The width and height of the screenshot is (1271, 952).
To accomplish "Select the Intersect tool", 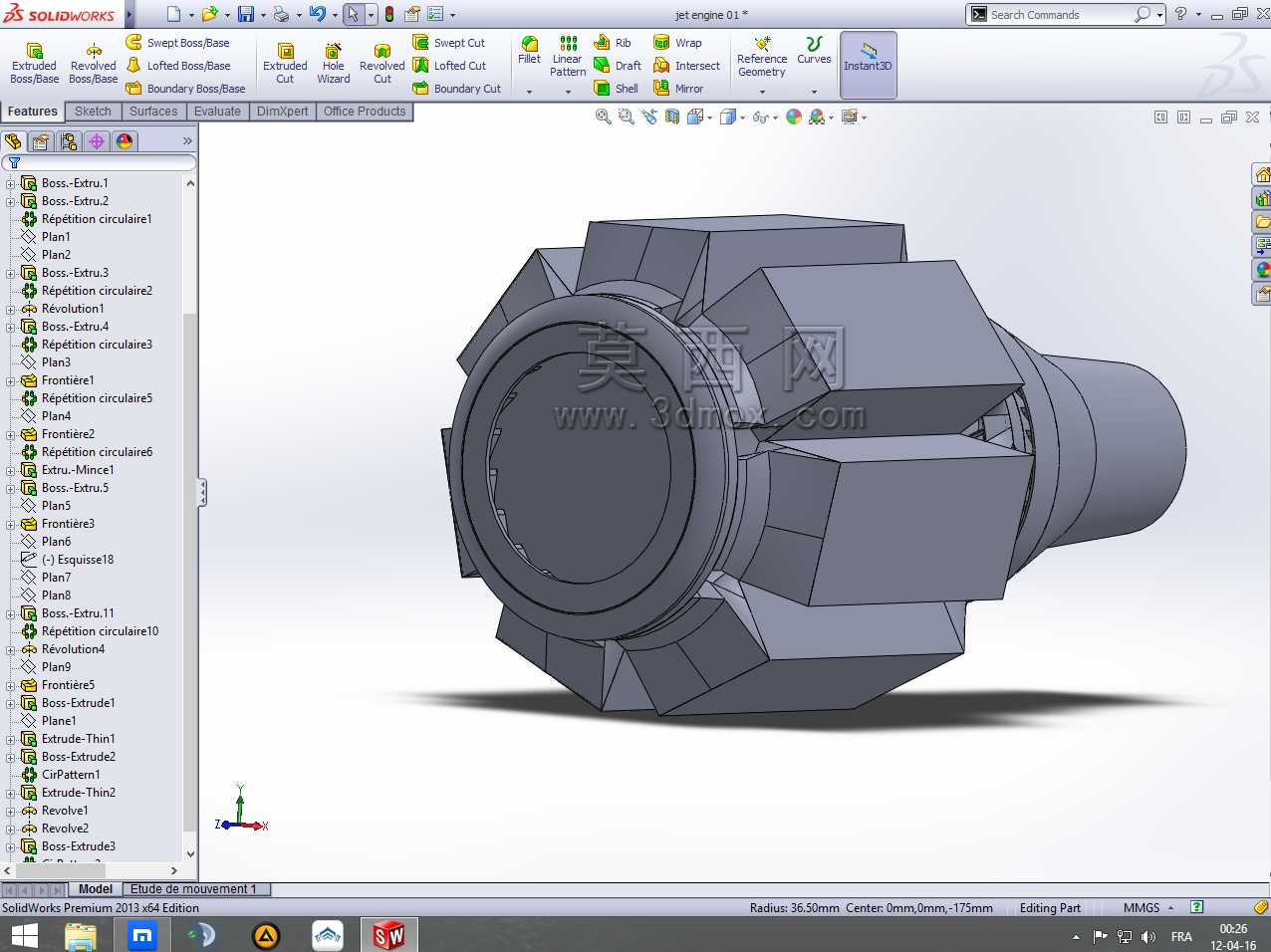I will [686, 66].
